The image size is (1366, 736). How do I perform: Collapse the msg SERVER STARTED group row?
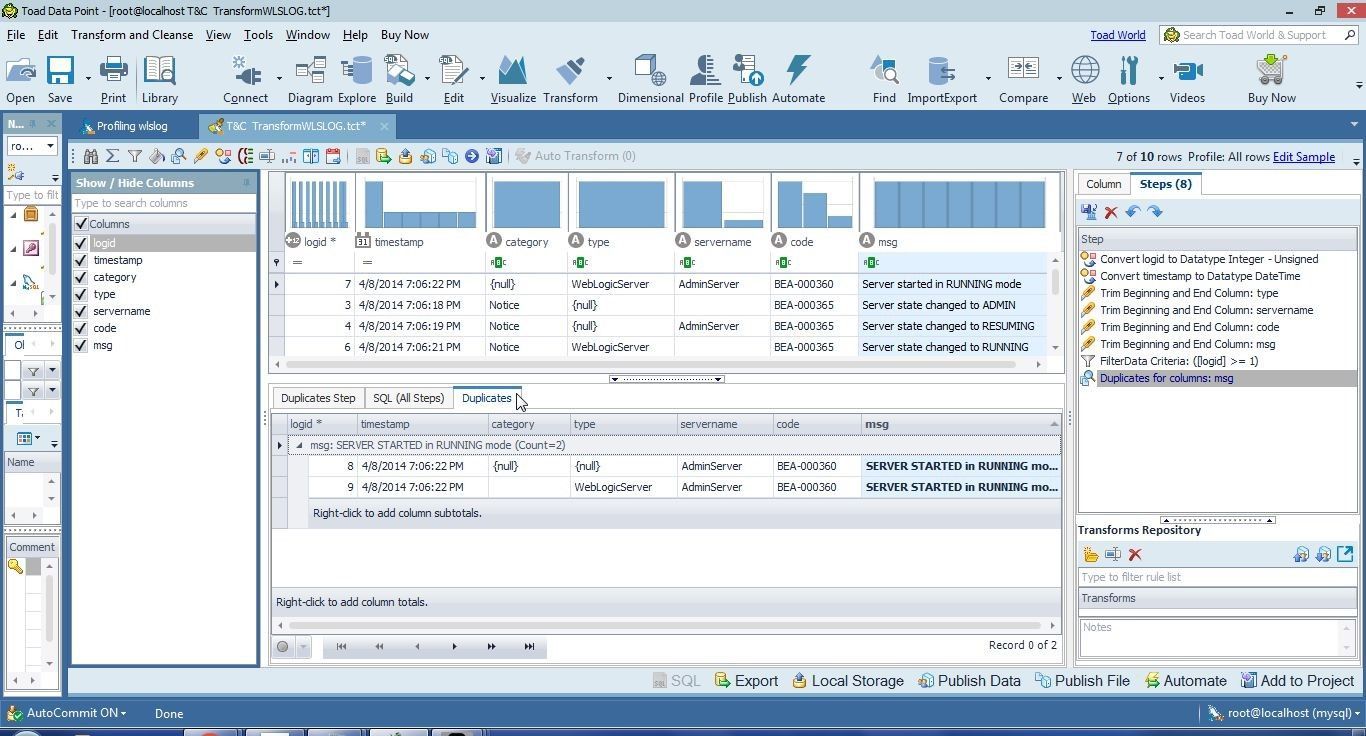(x=299, y=445)
